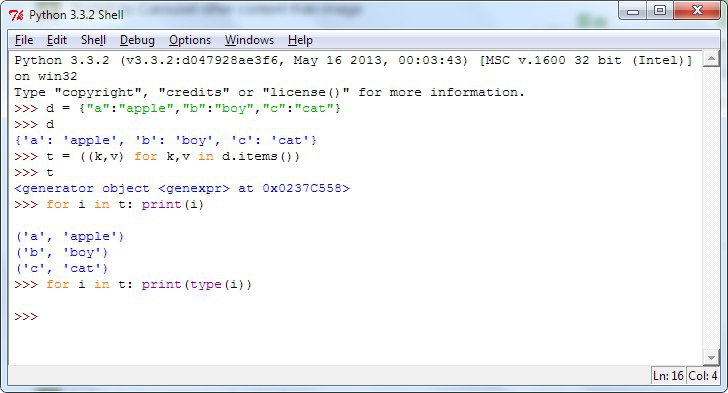This screenshot has width=728, height=393.
Task: Click the scrollbar up arrow
Action: pyautogui.click(x=711, y=59)
